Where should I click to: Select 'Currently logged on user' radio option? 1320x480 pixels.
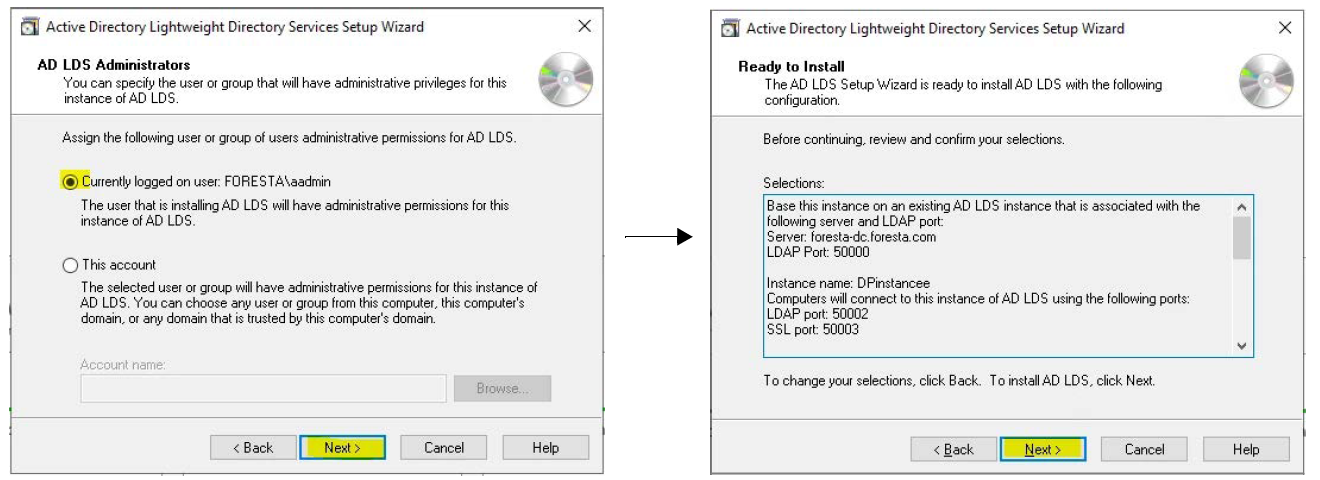coord(70,182)
